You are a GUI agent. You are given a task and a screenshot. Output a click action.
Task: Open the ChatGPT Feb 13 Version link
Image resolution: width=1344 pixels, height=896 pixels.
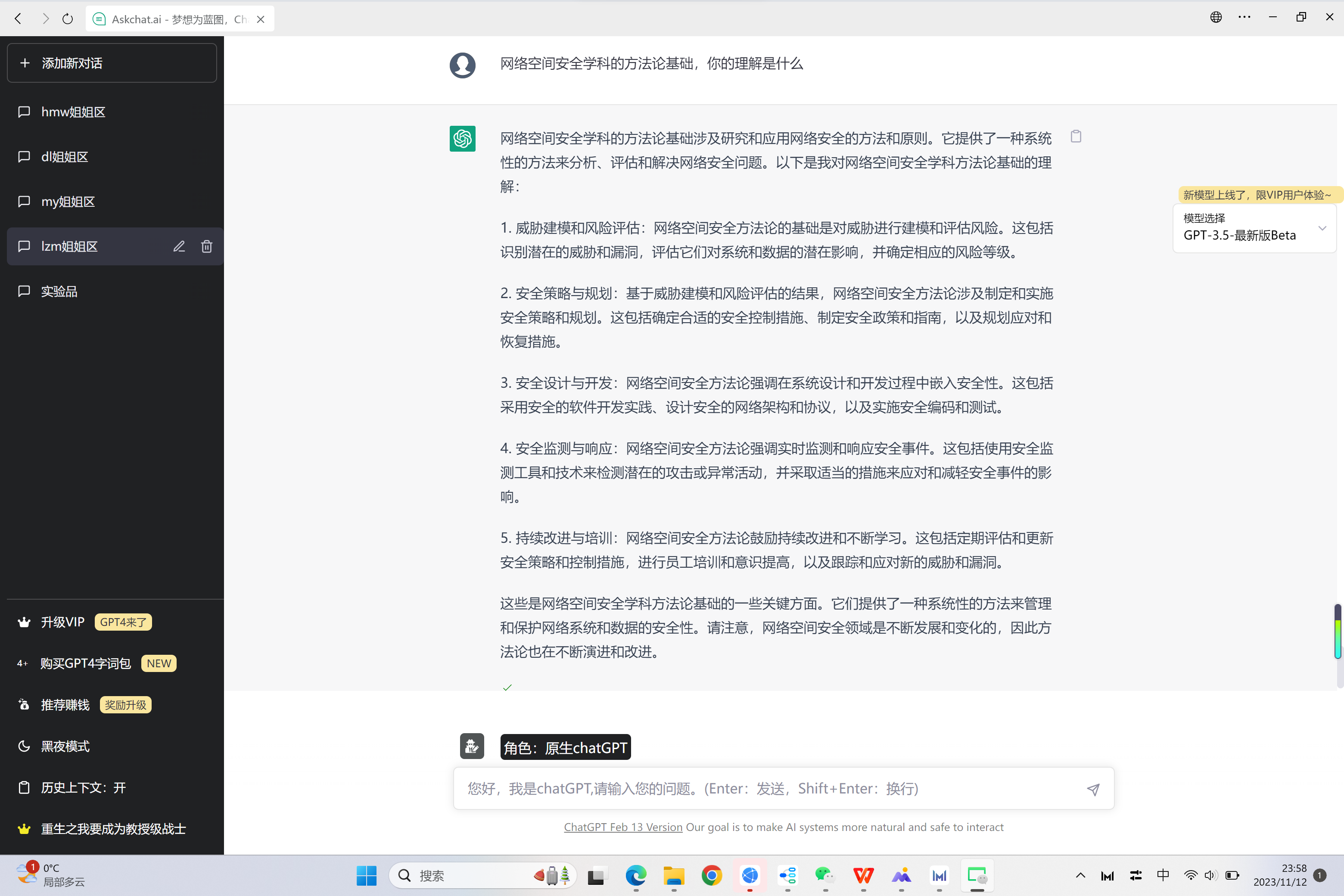tap(623, 827)
